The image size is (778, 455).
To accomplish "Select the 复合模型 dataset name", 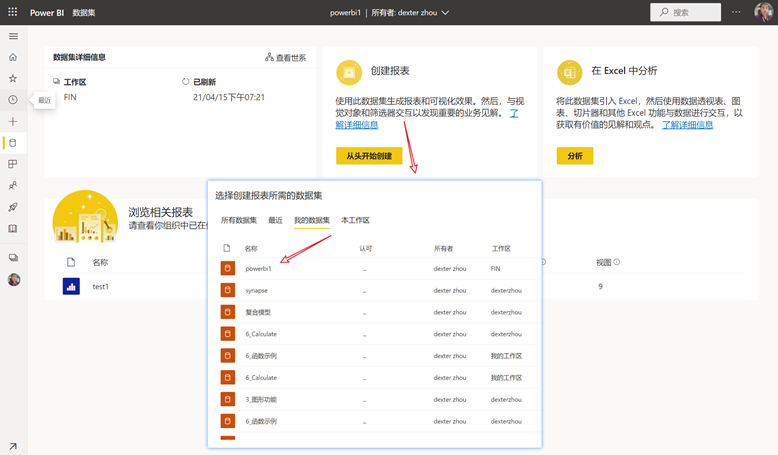I will point(258,312).
